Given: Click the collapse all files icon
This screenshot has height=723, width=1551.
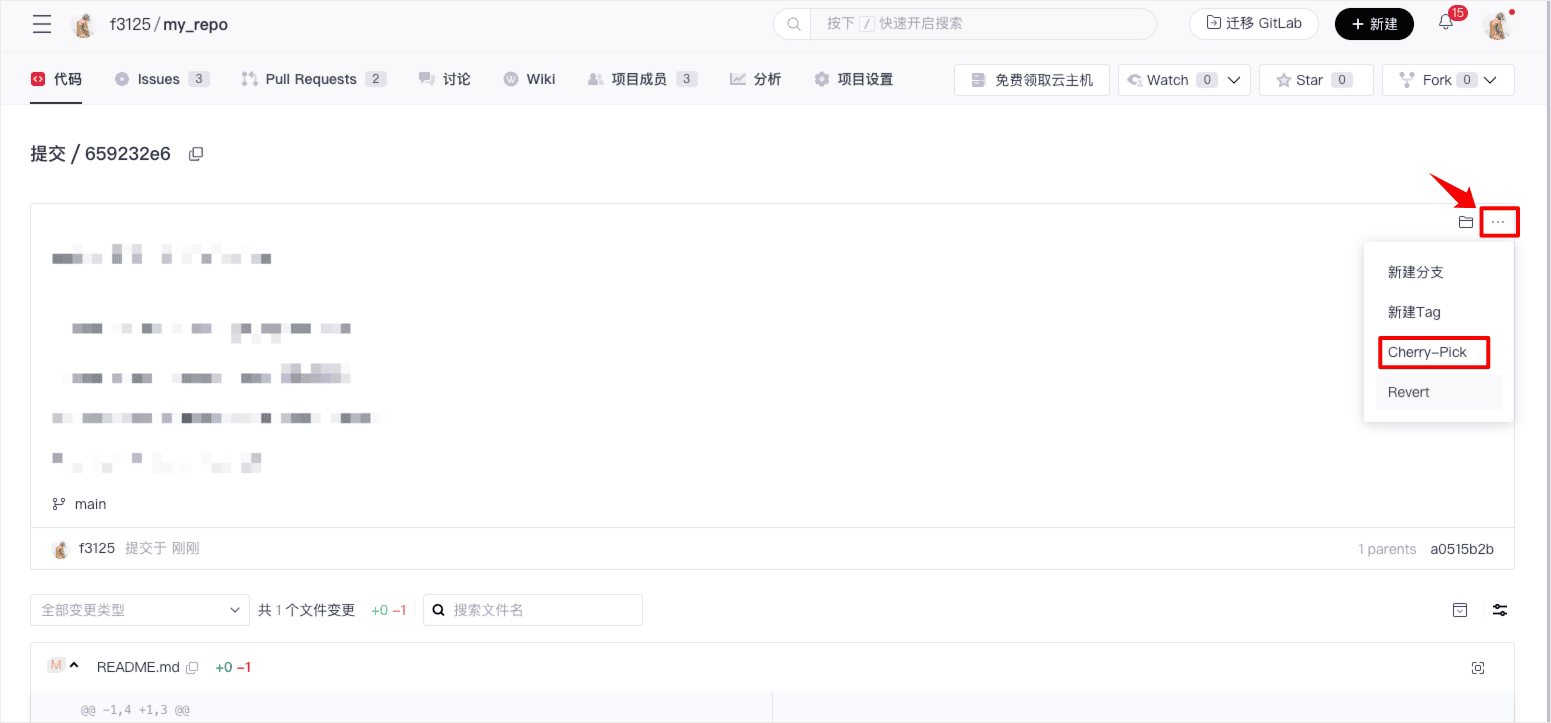Looking at the screenshot, I should pos(1460,610).
